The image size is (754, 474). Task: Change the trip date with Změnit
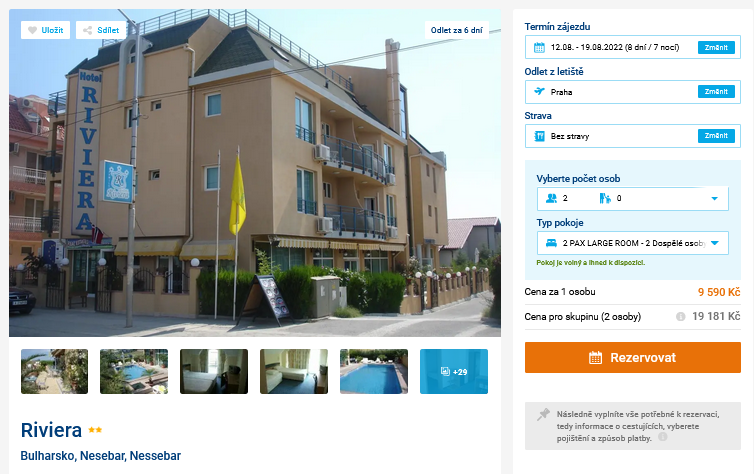coord(716,47)
